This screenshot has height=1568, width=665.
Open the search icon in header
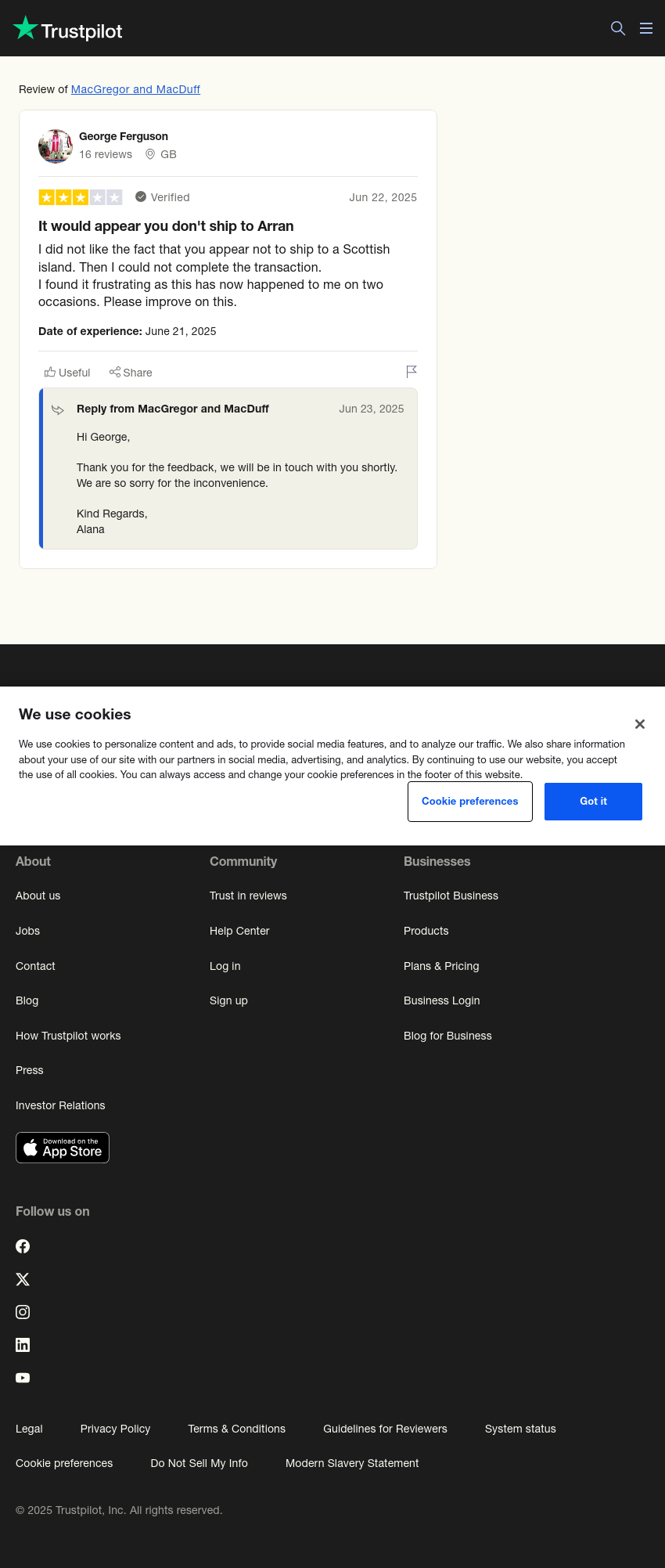[618, 28]
